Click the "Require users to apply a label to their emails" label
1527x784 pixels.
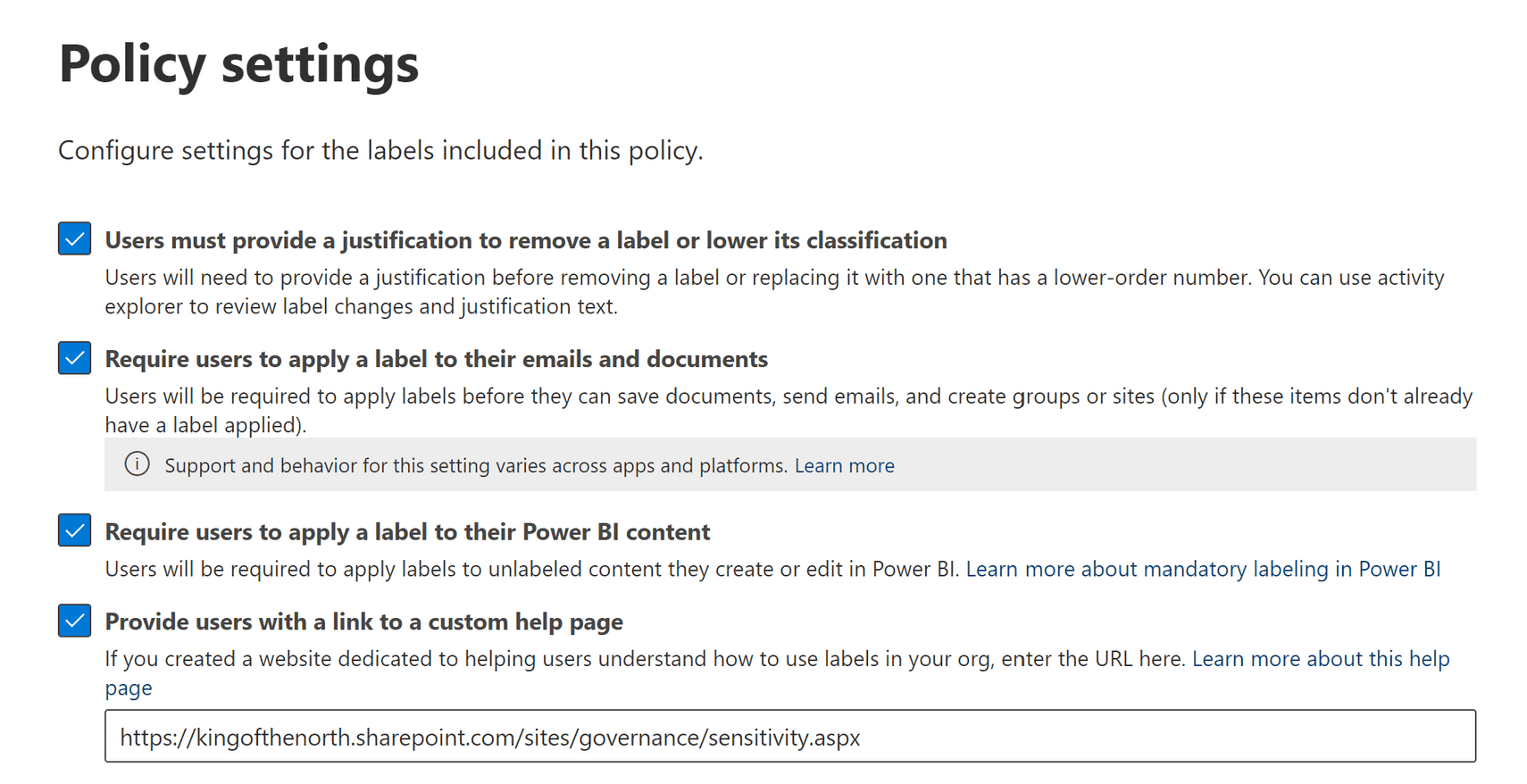click(x=436, y=359)
